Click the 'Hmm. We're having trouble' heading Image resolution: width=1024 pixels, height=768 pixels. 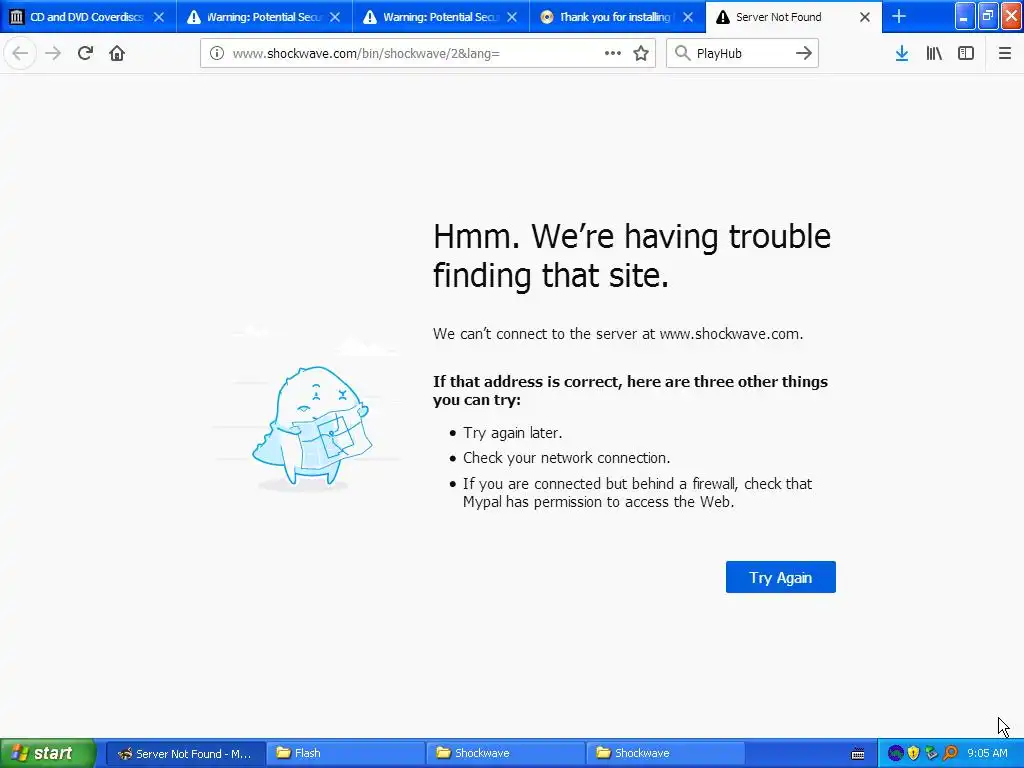pos(632,255)
